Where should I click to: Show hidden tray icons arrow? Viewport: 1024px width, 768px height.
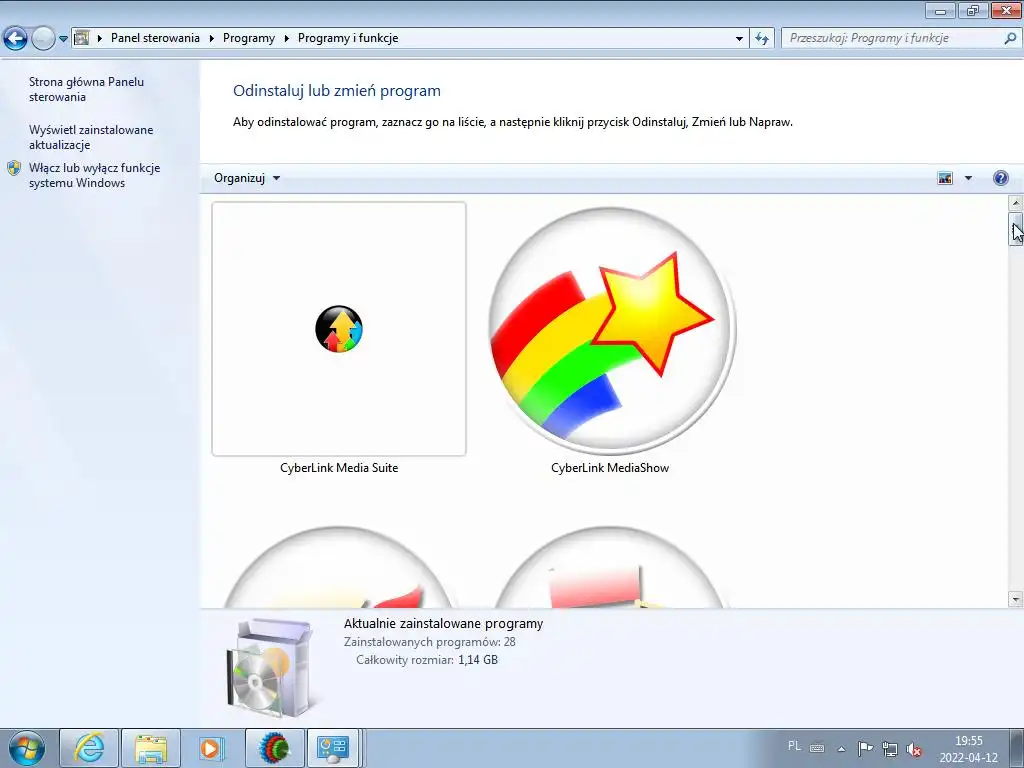pos(842,749)
